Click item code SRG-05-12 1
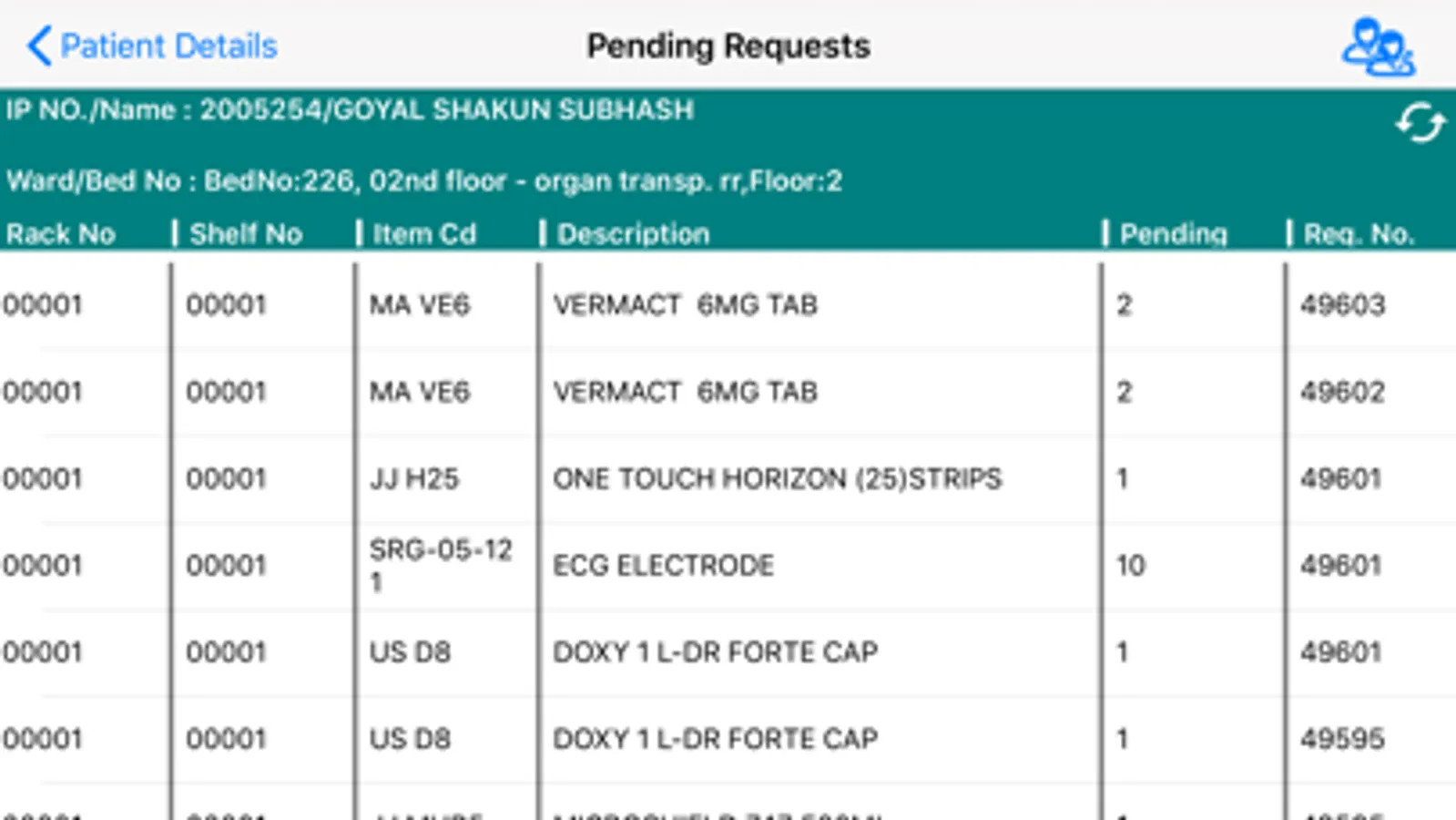This screenshot has height=820, width=1456. click(441, 565)
